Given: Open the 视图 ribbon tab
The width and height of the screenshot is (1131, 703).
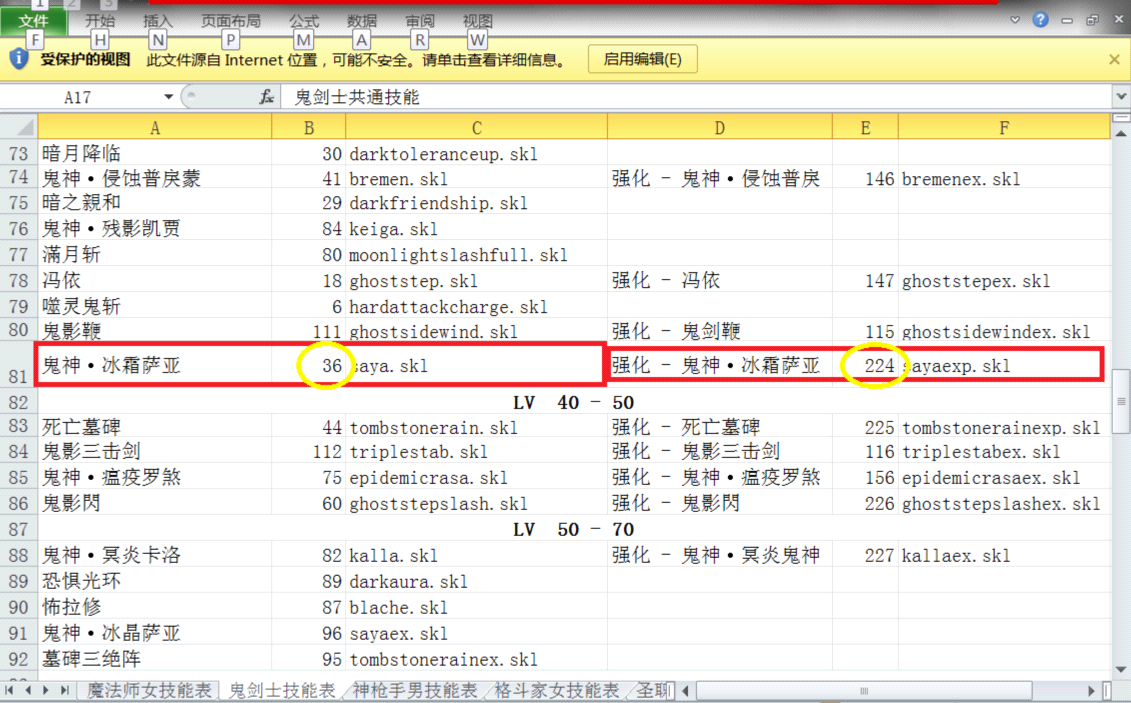Looking at the screenshot, I should (477, 20).
